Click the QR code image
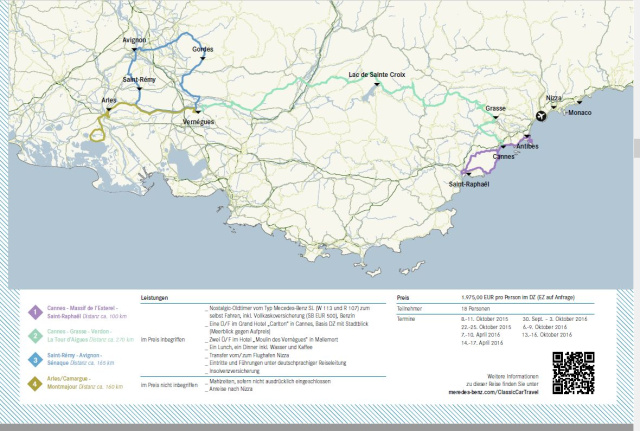 tap(573, 372)
